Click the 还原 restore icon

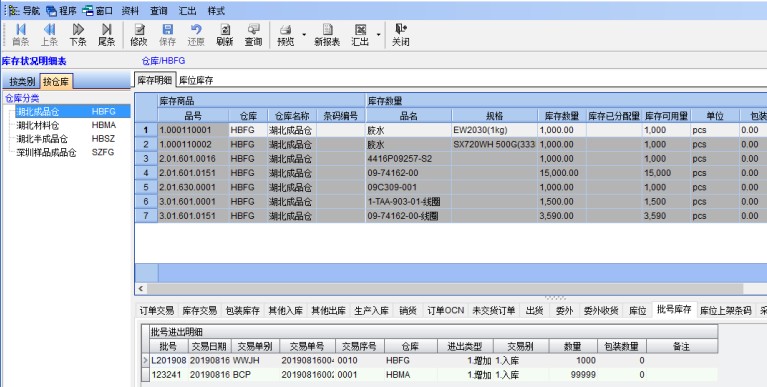click(196, 35)
